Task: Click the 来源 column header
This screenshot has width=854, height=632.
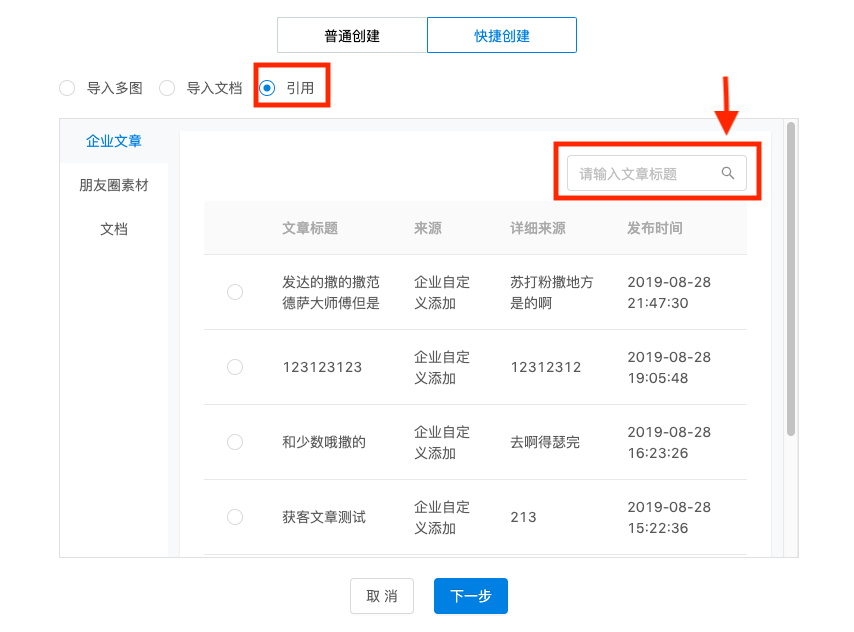Action: click(428, 228)
